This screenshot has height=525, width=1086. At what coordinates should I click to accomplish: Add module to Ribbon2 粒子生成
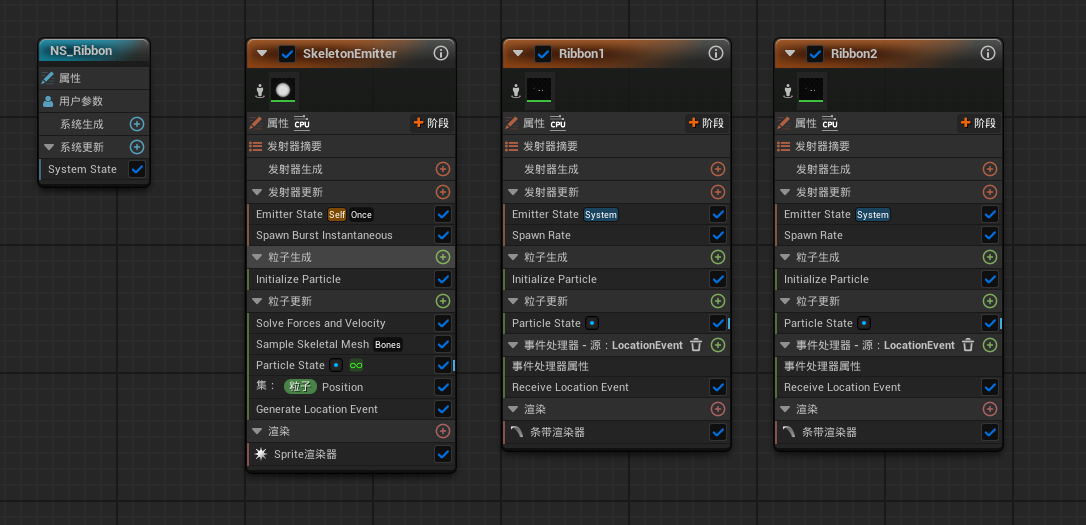(990, 257)
